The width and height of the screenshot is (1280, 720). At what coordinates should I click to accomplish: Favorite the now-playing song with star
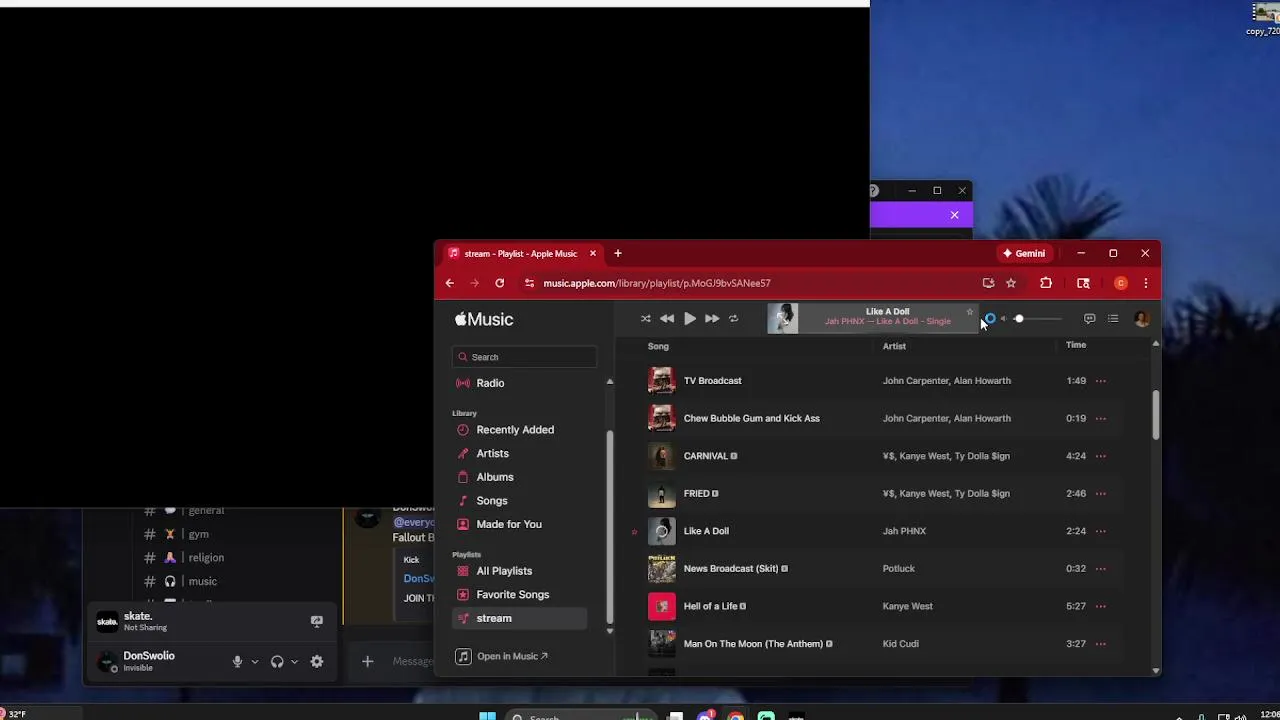click(969, 312)
